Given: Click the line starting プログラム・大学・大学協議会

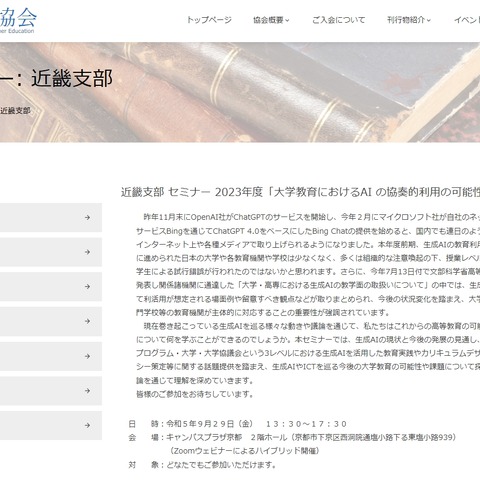Looking at the screenshot, I should coord(308,353).
